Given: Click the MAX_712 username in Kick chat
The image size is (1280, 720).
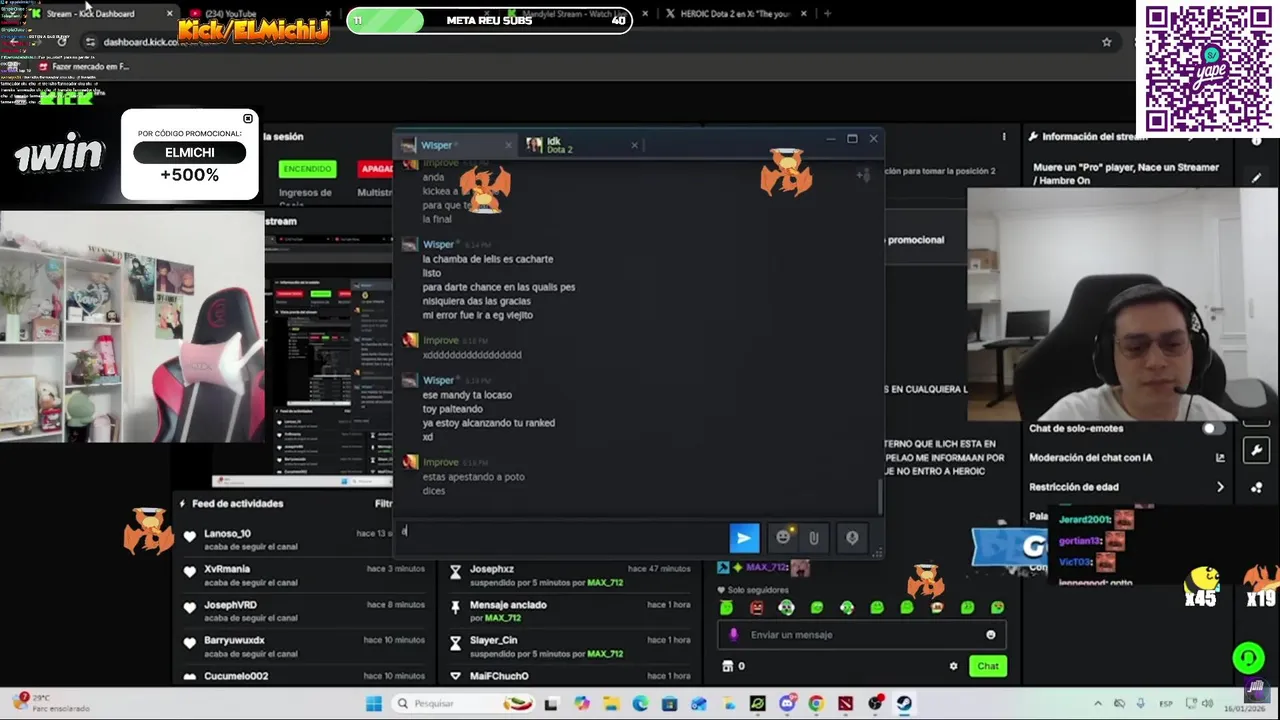Looking at the screenshot, I should (x=767, y=567).
